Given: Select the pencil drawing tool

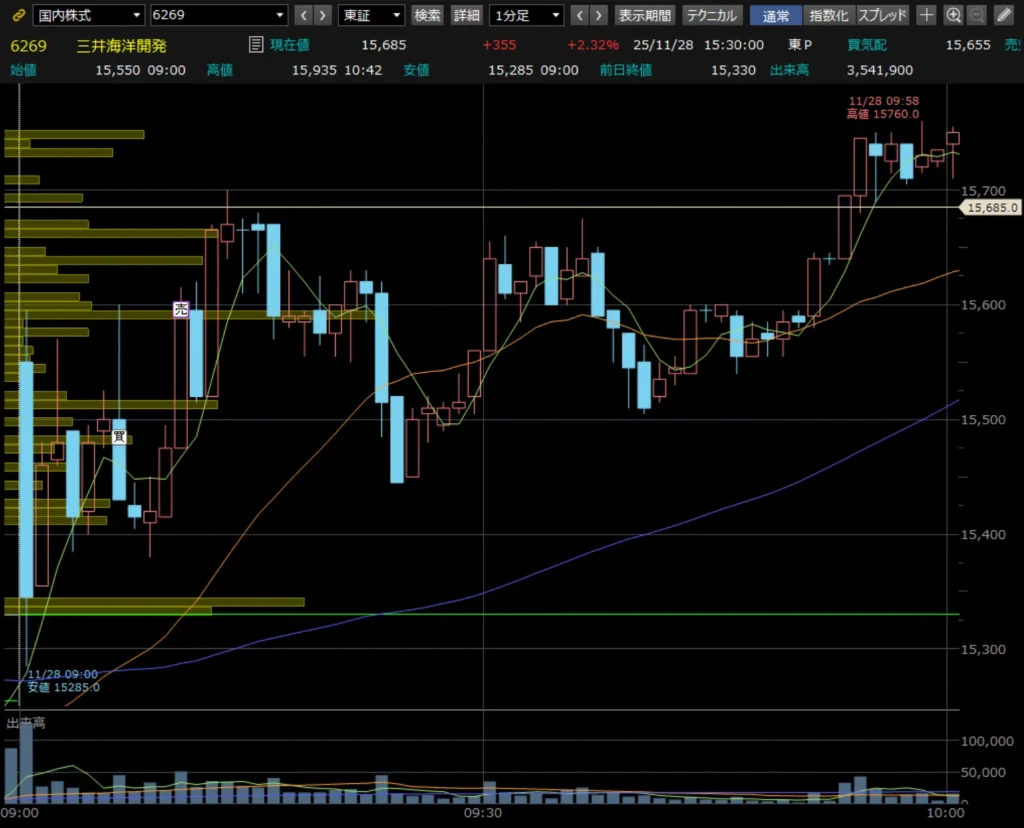Looking at the screenshot, I should tap(1002, 15).
